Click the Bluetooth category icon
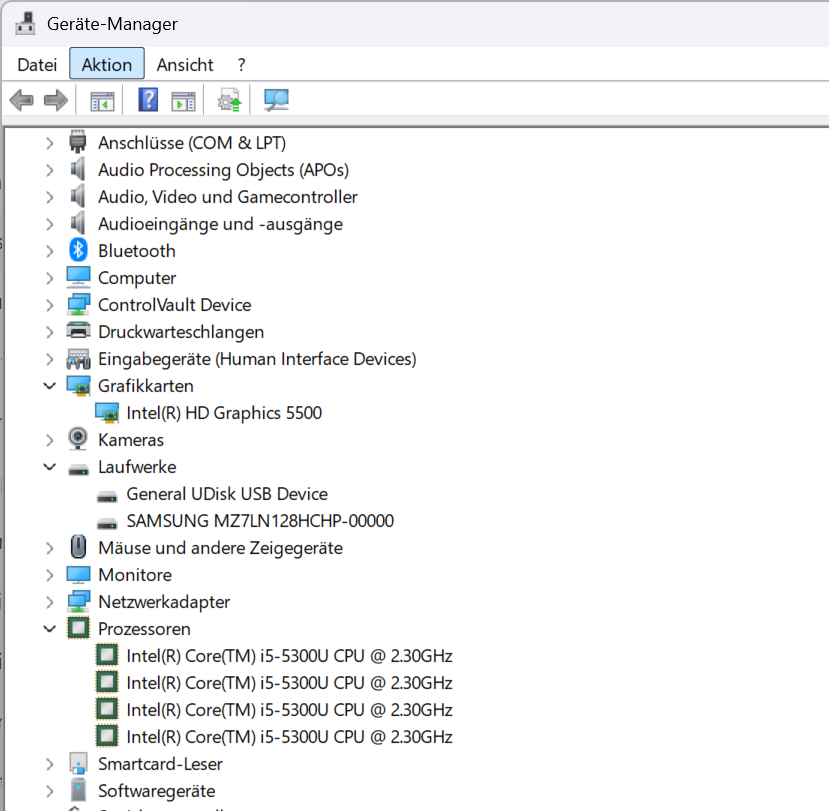This screenshot has height=811, width=829. 78,250
